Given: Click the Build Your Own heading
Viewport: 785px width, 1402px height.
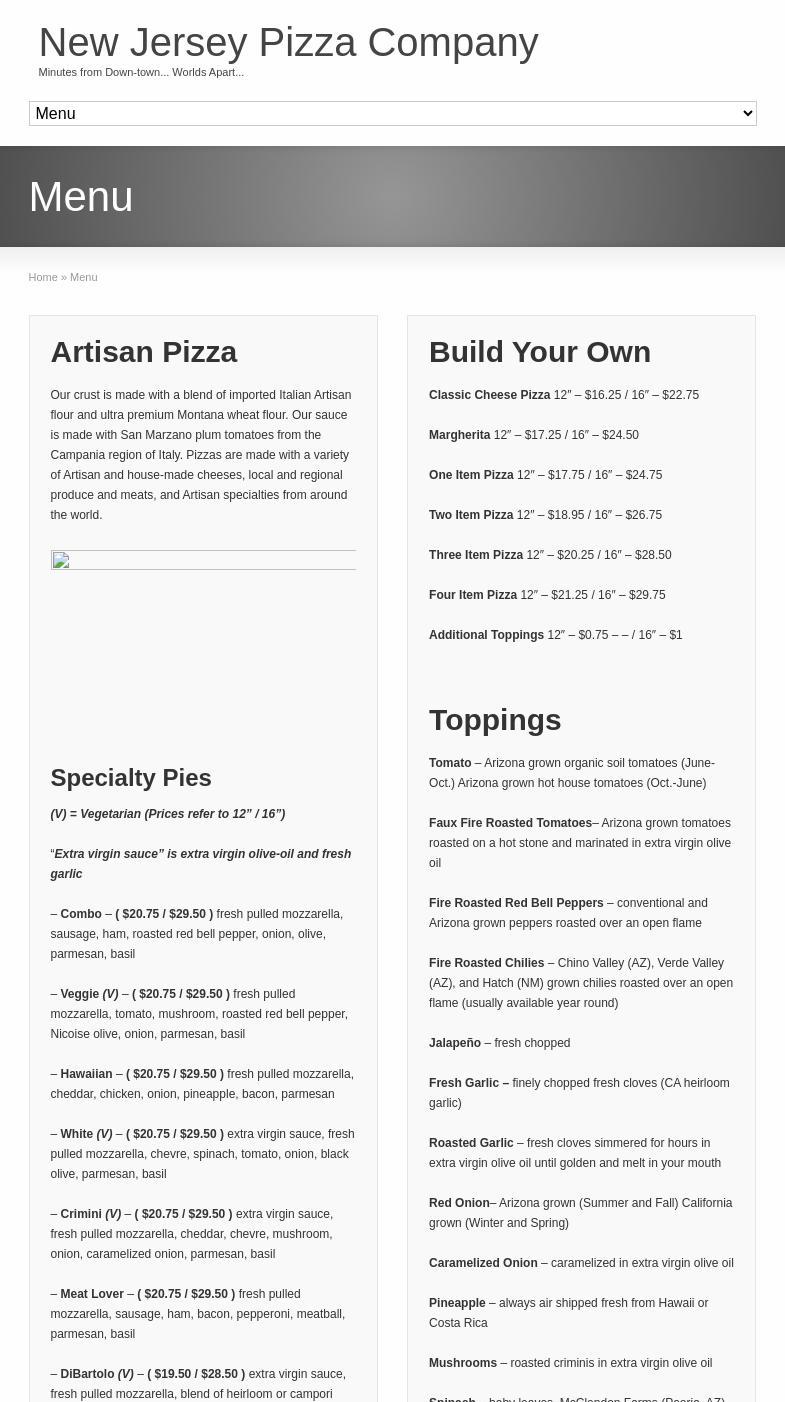Looking at the screenshot, I should click(539, 352).
